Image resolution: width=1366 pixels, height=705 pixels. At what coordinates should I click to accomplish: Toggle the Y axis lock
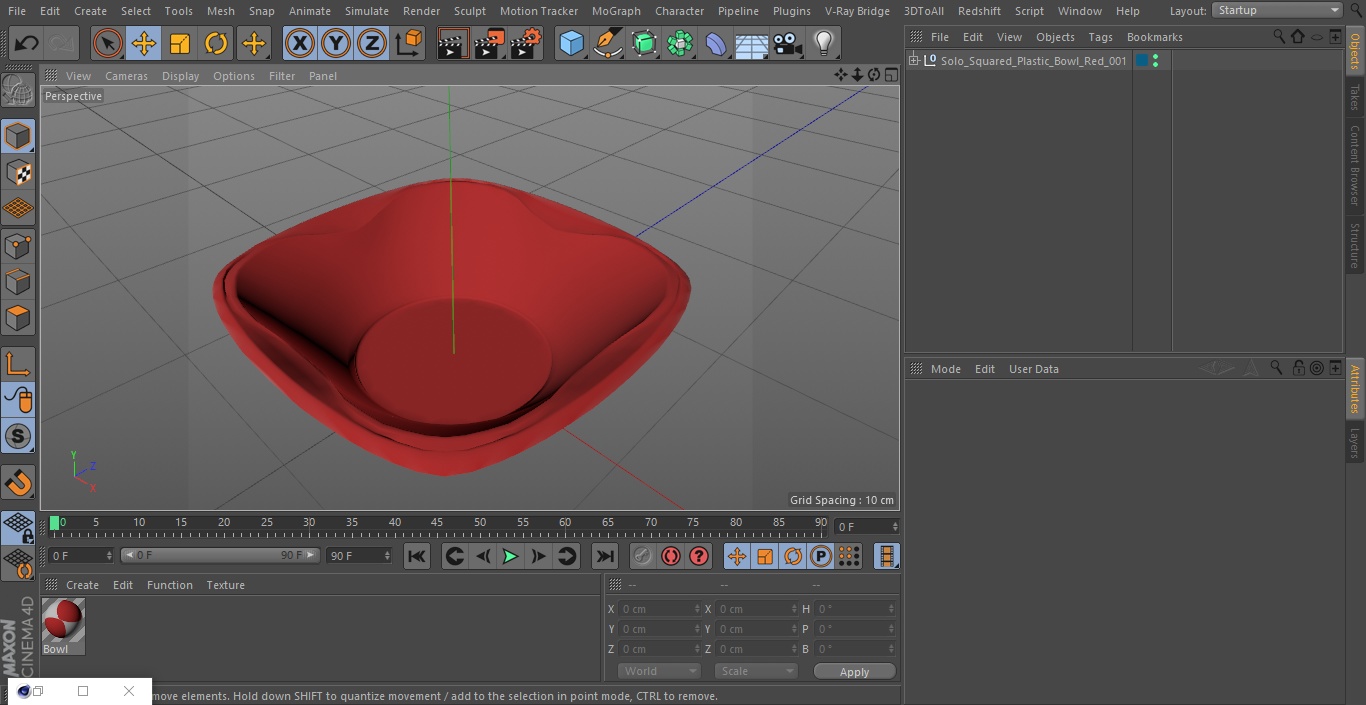(x=336, y=44)
